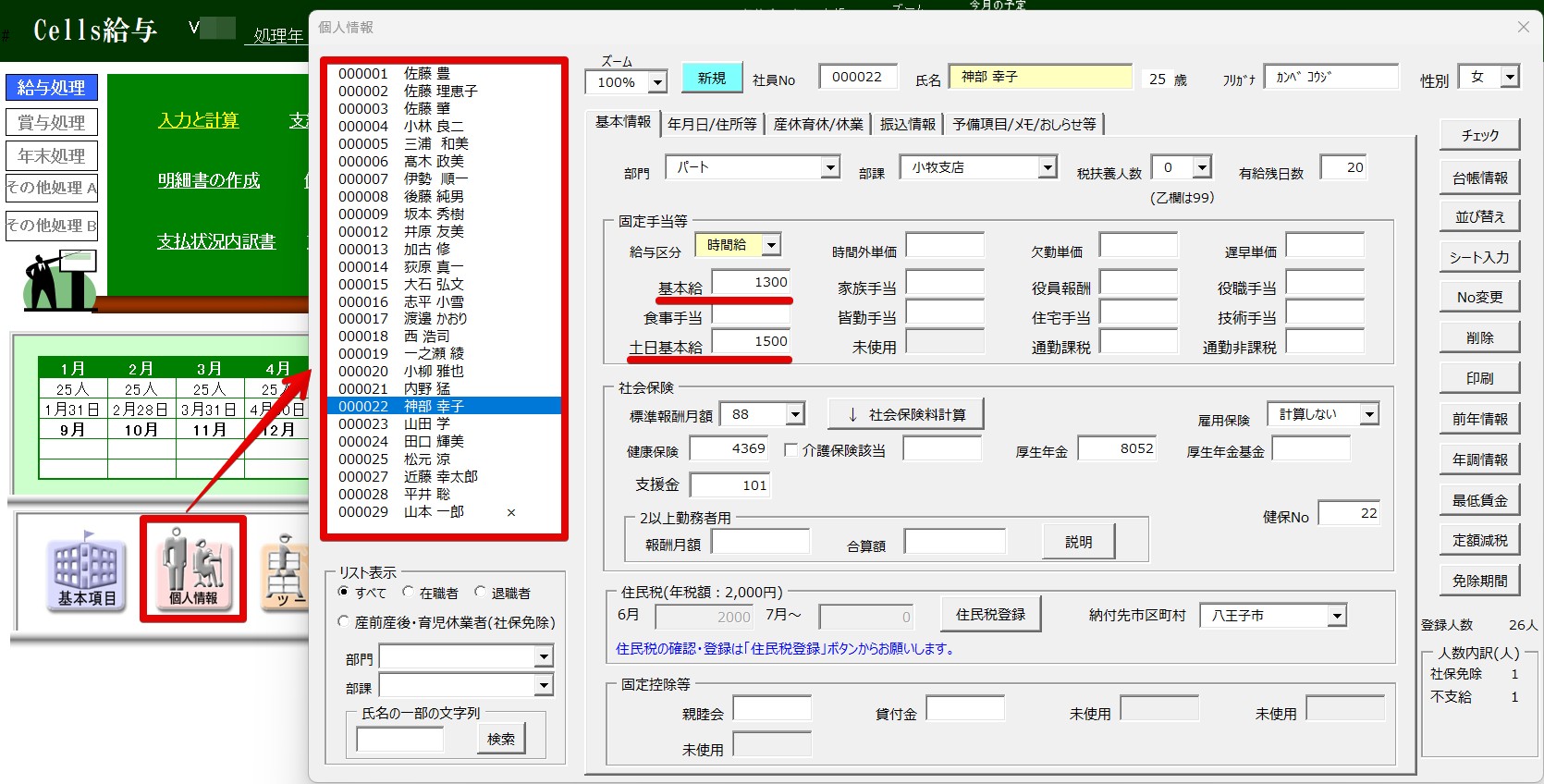Open the 納付先市区町村 八王子市 dropdown
Screen dimensions: 1544x784
coord(1337,616)
